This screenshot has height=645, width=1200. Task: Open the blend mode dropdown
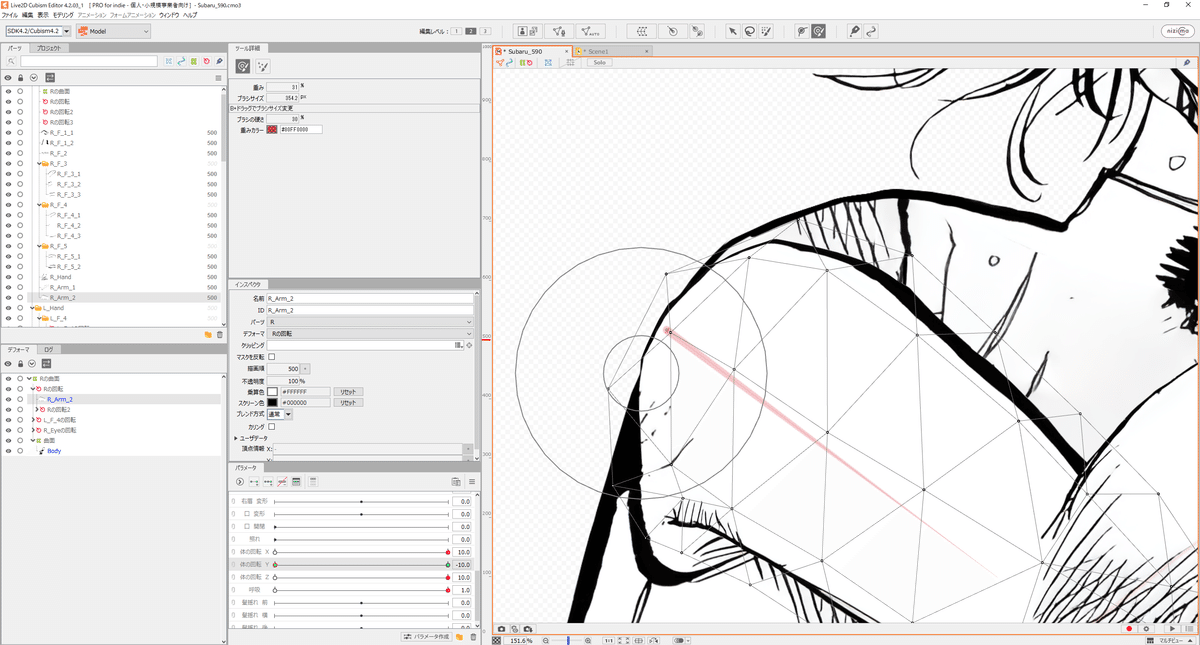point(279,414)
